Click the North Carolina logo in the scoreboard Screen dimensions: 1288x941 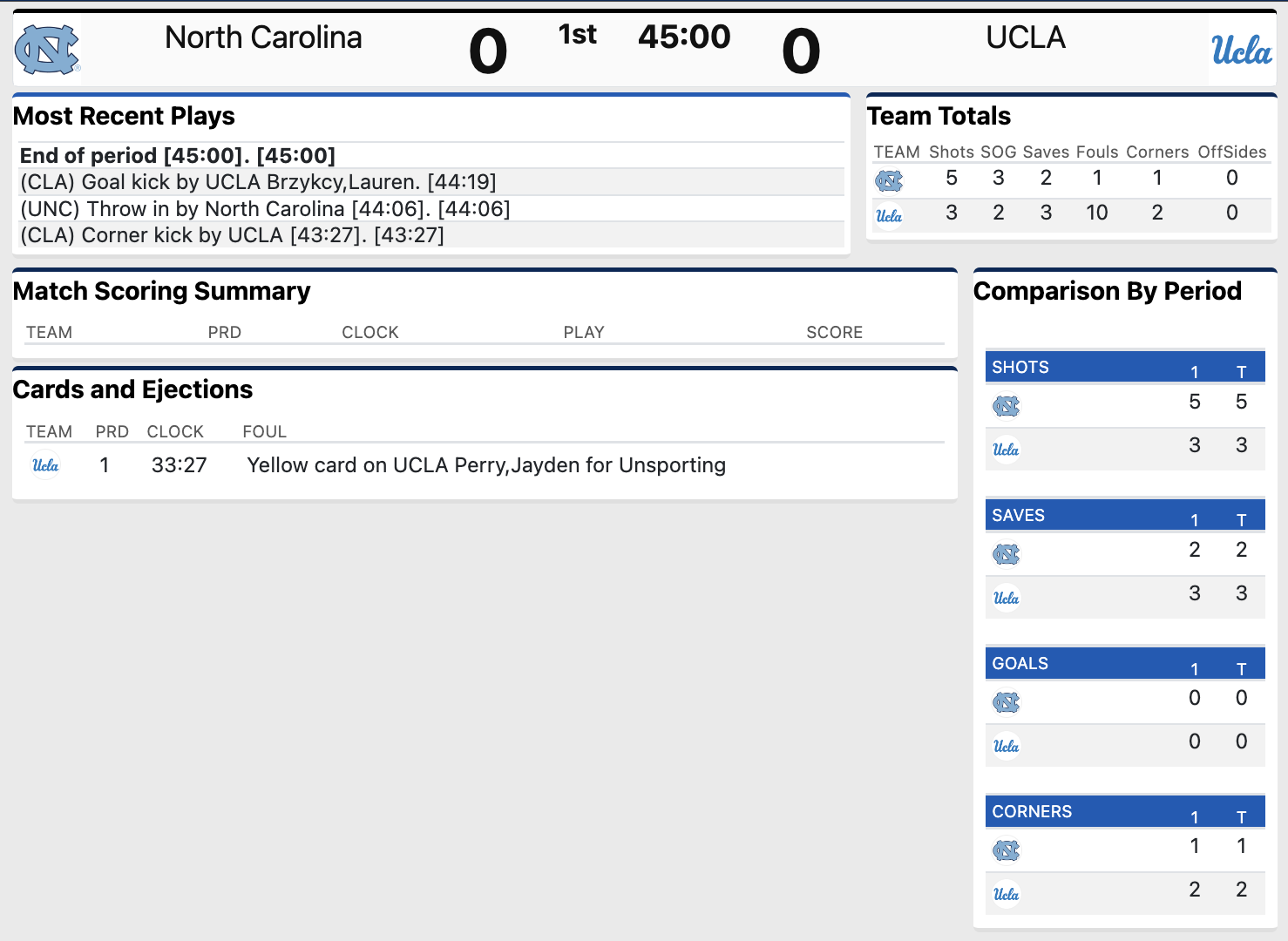point(45,48)
